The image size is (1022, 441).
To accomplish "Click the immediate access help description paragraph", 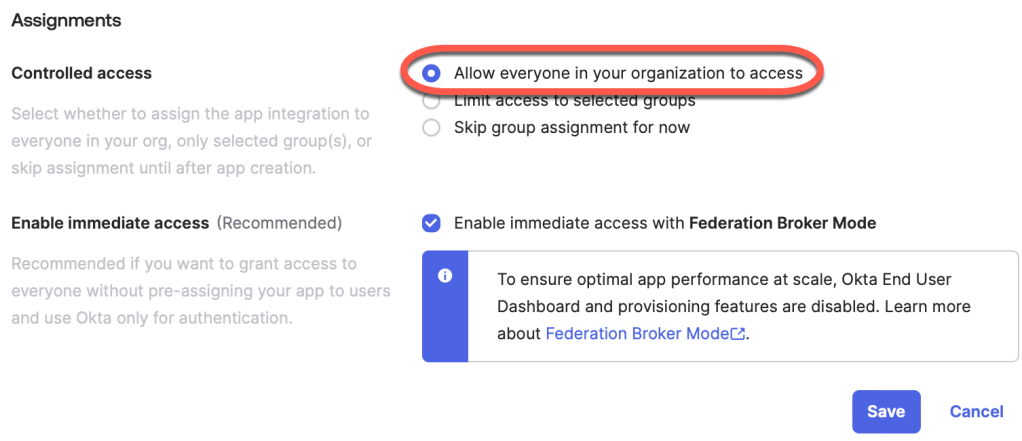I will point(200,291).
